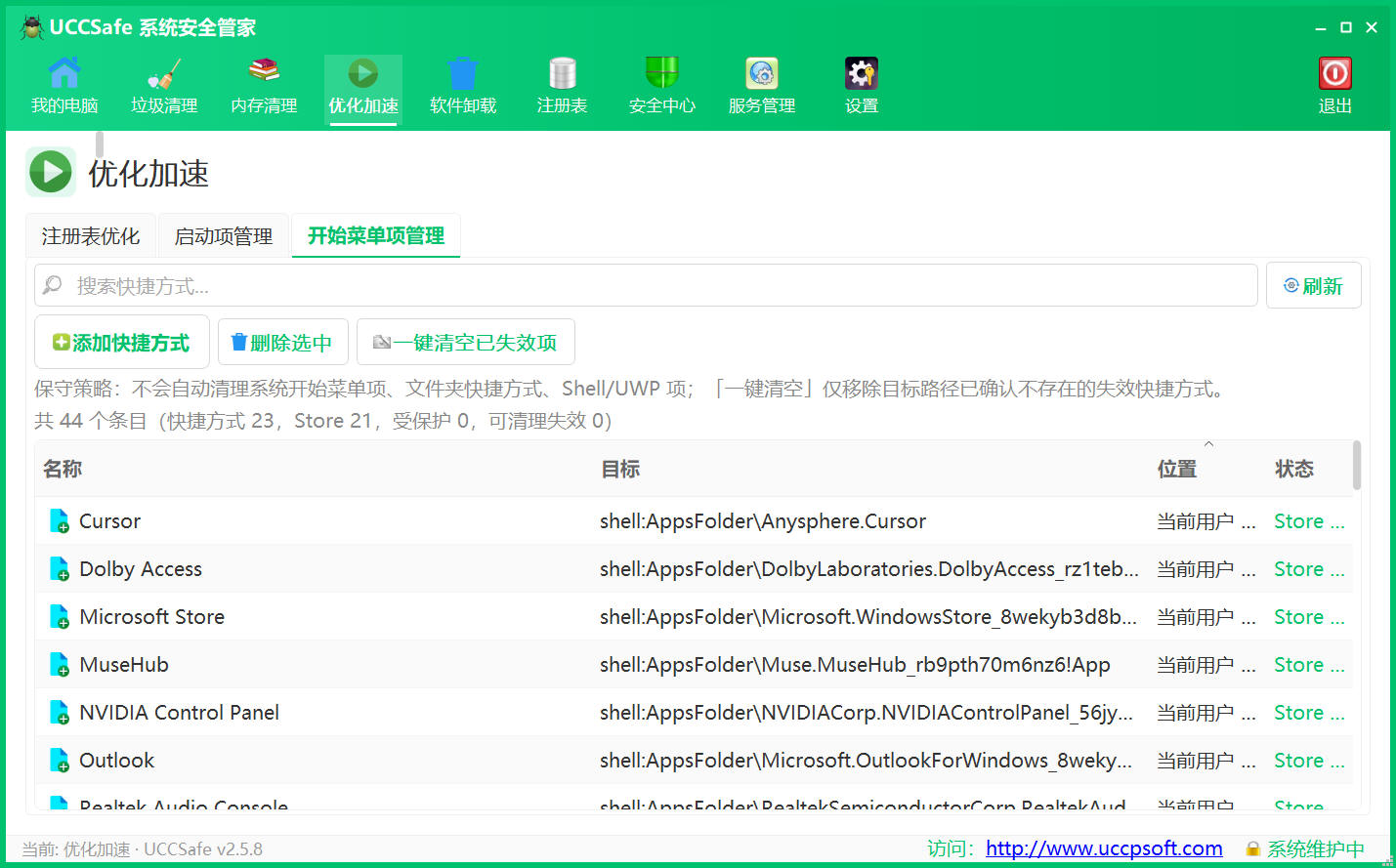Screen dimensions: 1396x868
Task: Click the lock icon beside 系统维护中
Action: tap(1252, 849)
